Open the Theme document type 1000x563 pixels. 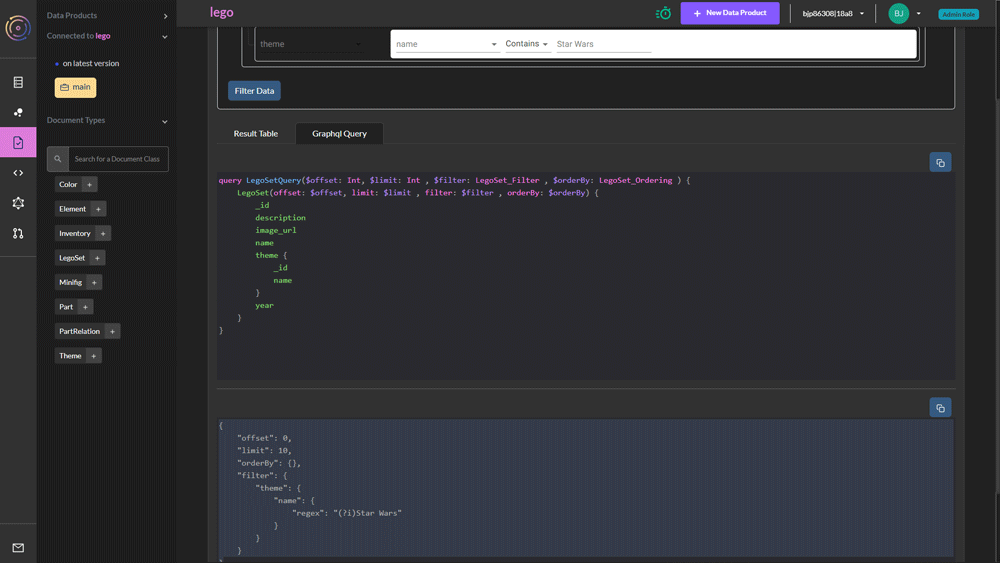click(x=70, y=356)
